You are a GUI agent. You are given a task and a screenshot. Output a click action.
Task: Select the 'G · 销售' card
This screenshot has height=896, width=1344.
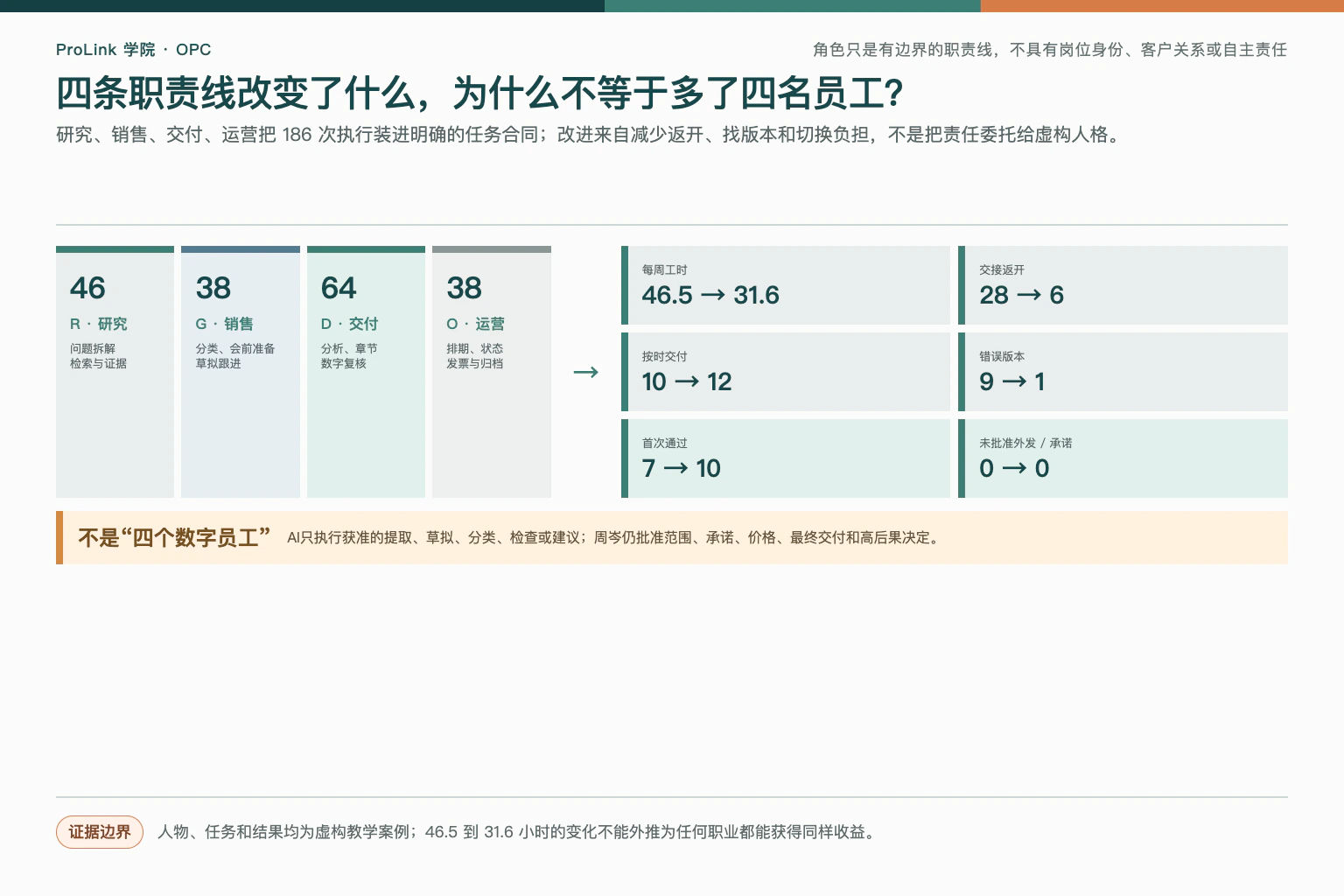[241, 372]
